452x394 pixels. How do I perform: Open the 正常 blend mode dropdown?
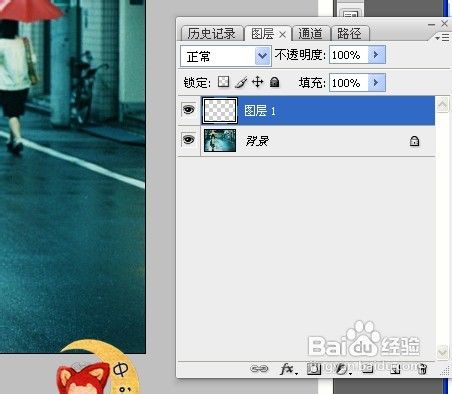[226, 56]
